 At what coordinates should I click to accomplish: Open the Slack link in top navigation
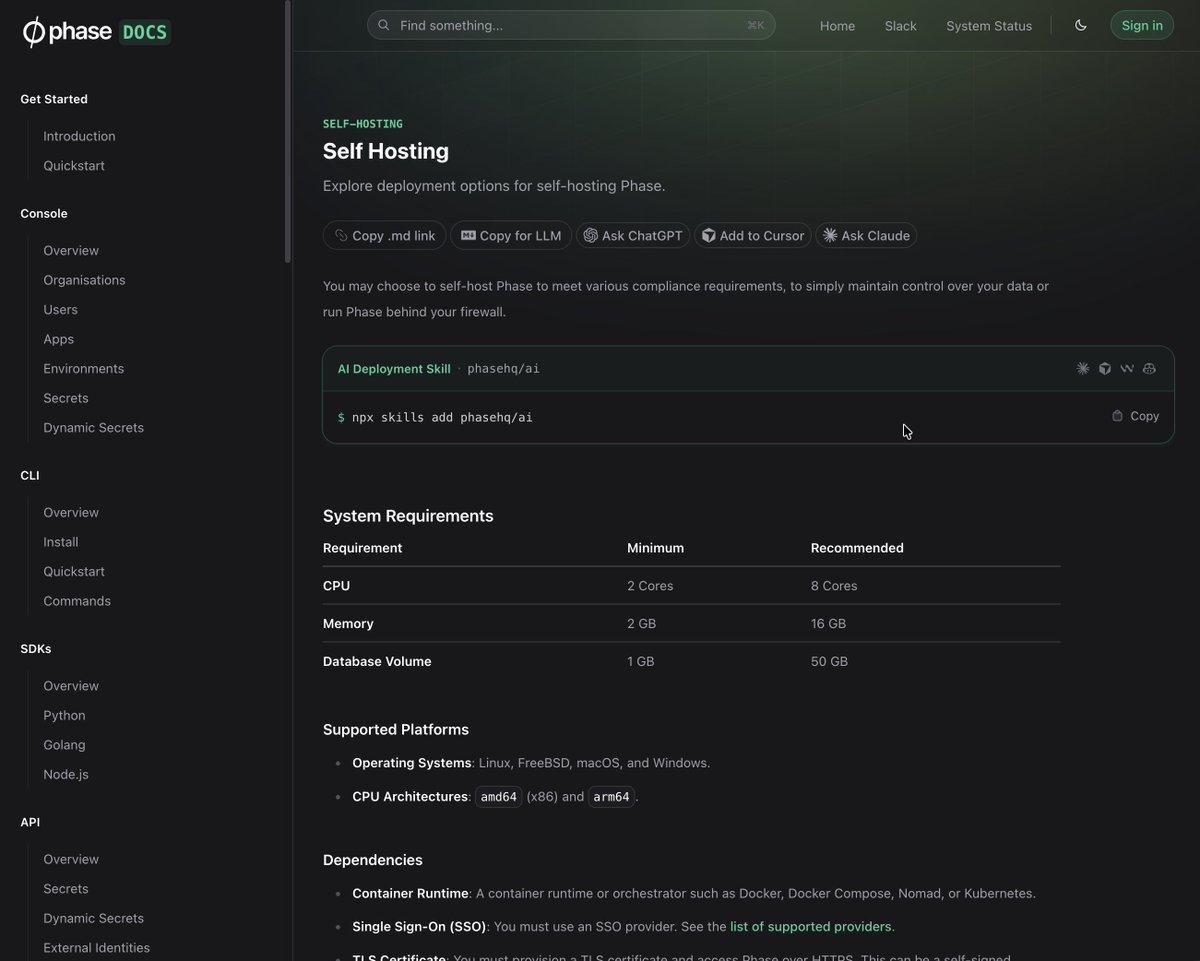click(x=900, y=26)
